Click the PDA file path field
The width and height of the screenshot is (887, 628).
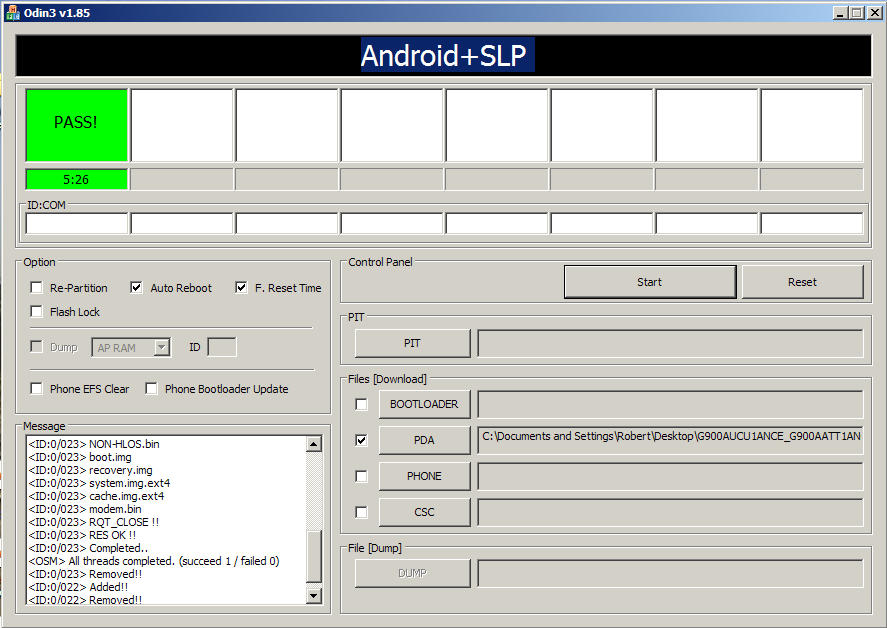tap(670, 437)
